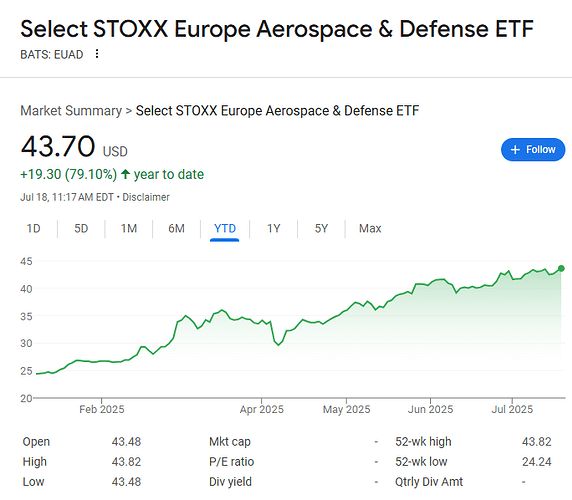Select the YTD tab

pyautogui.click(x=225, y=229)
